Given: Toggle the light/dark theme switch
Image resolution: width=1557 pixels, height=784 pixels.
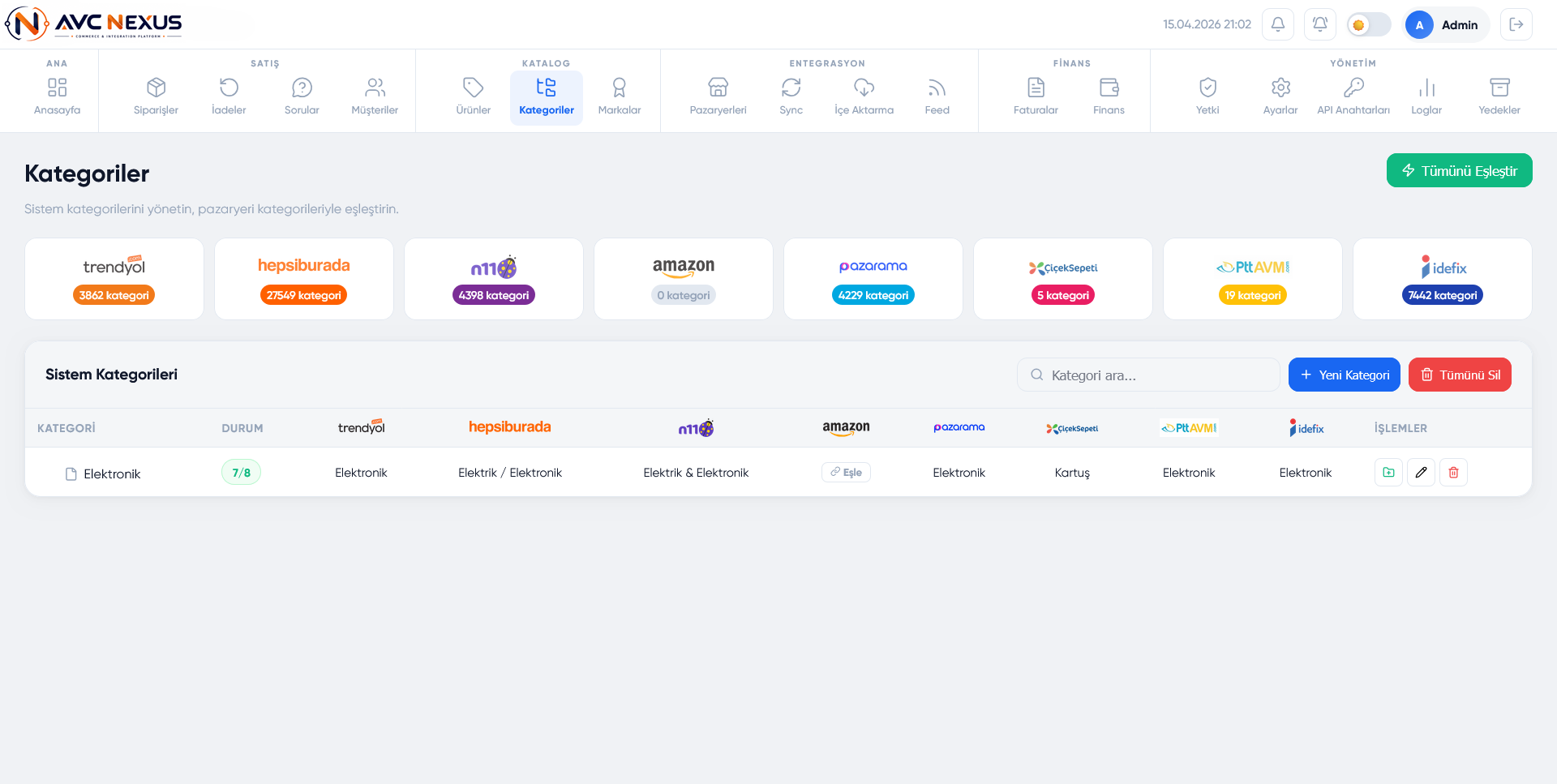Looking at the screenshot, I should pos(1369,24).
